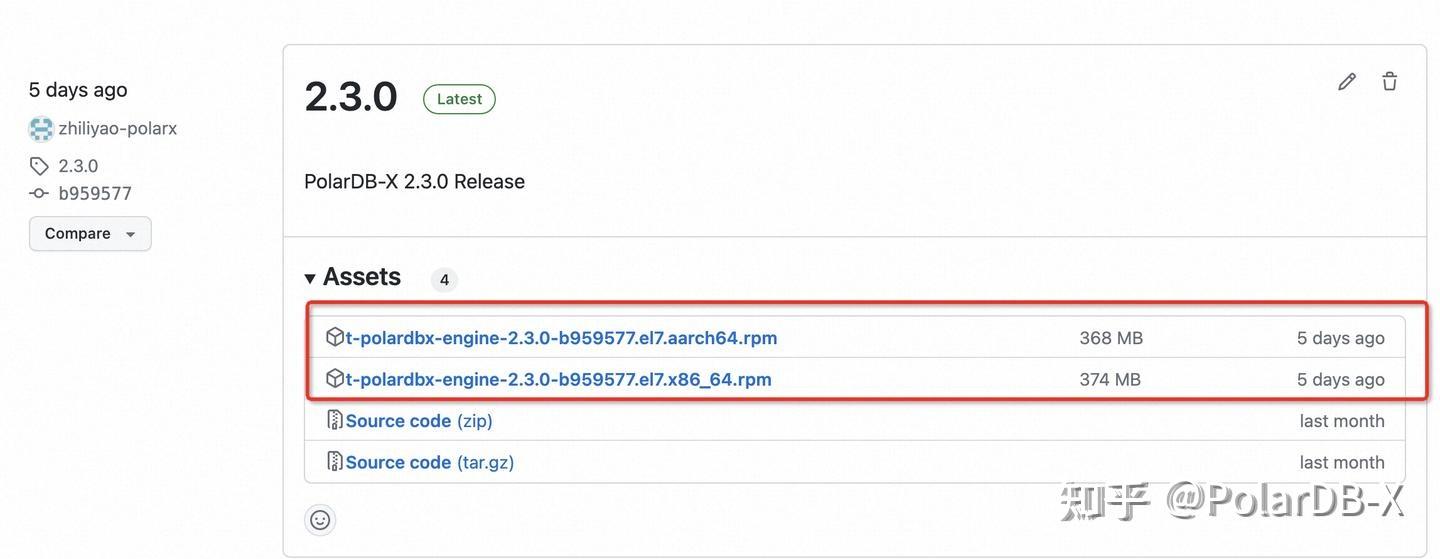Click the package icon for x86_64 rpm
The width and height of the screenshot is (1440, 559).
point(335,379)
